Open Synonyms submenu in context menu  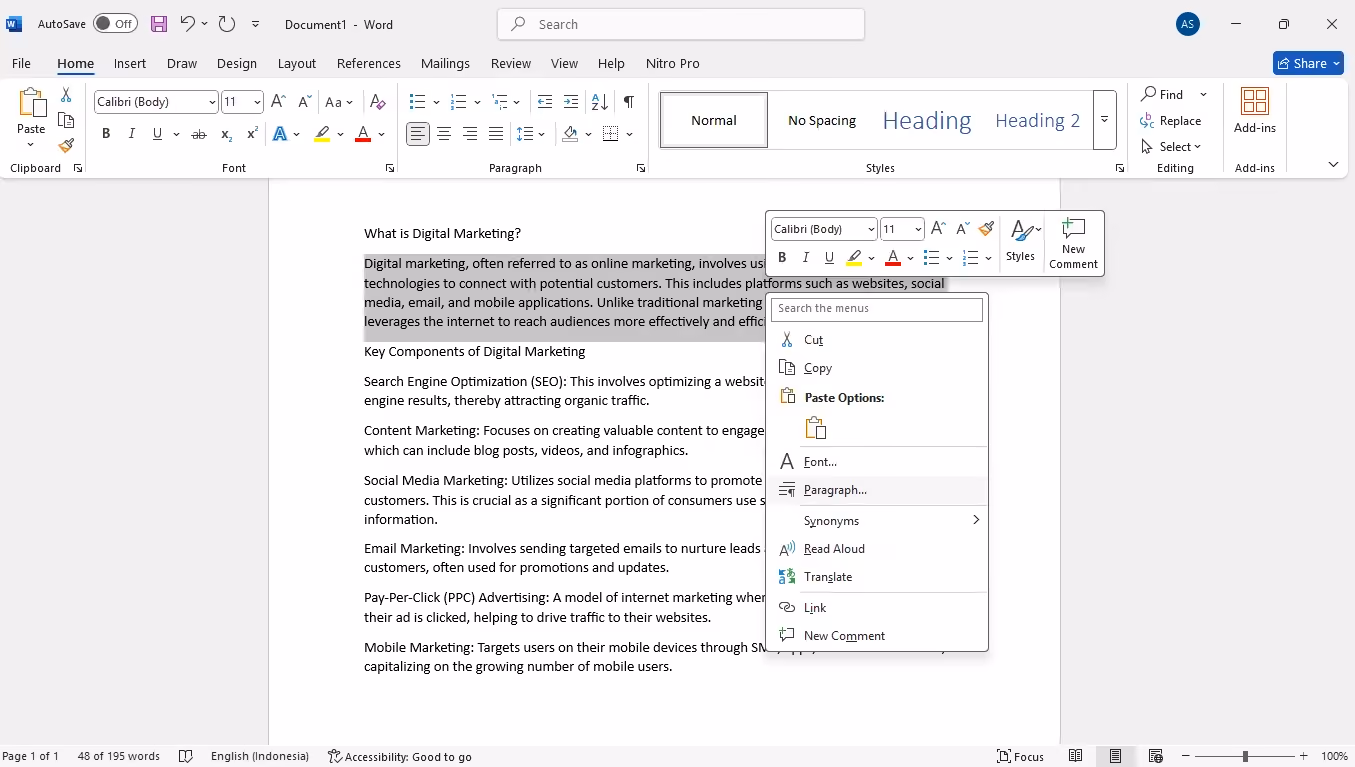tap(877, 521)
